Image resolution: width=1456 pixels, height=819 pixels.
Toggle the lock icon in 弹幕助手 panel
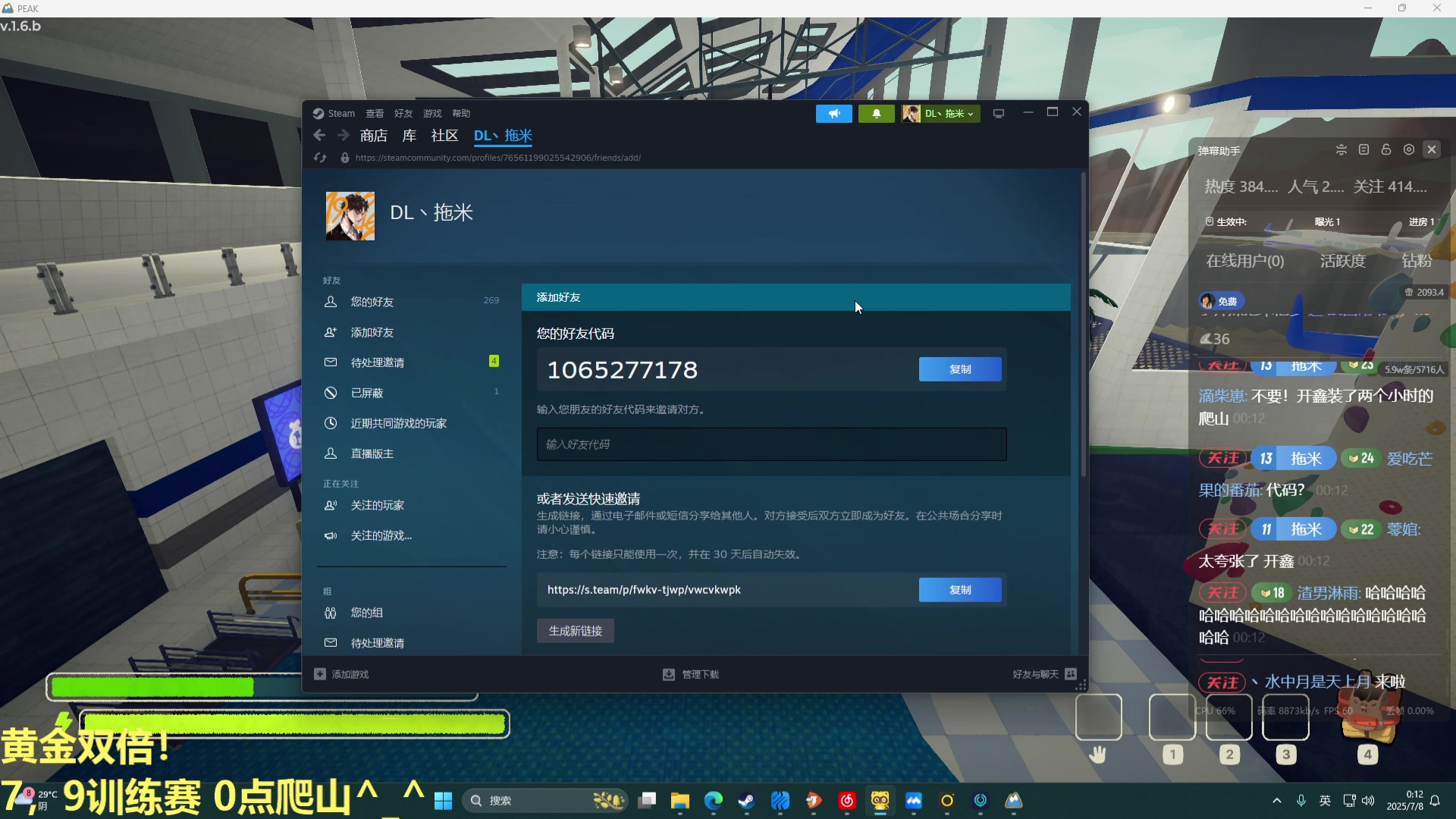point(1386,149)
